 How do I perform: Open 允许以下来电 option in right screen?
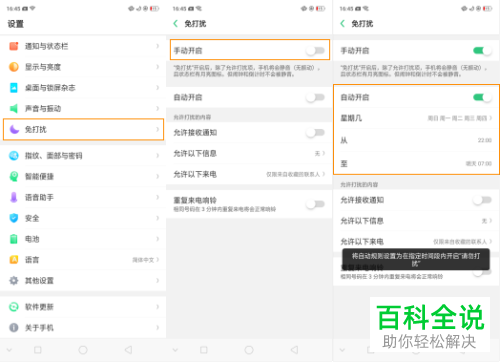coord(416,241)
